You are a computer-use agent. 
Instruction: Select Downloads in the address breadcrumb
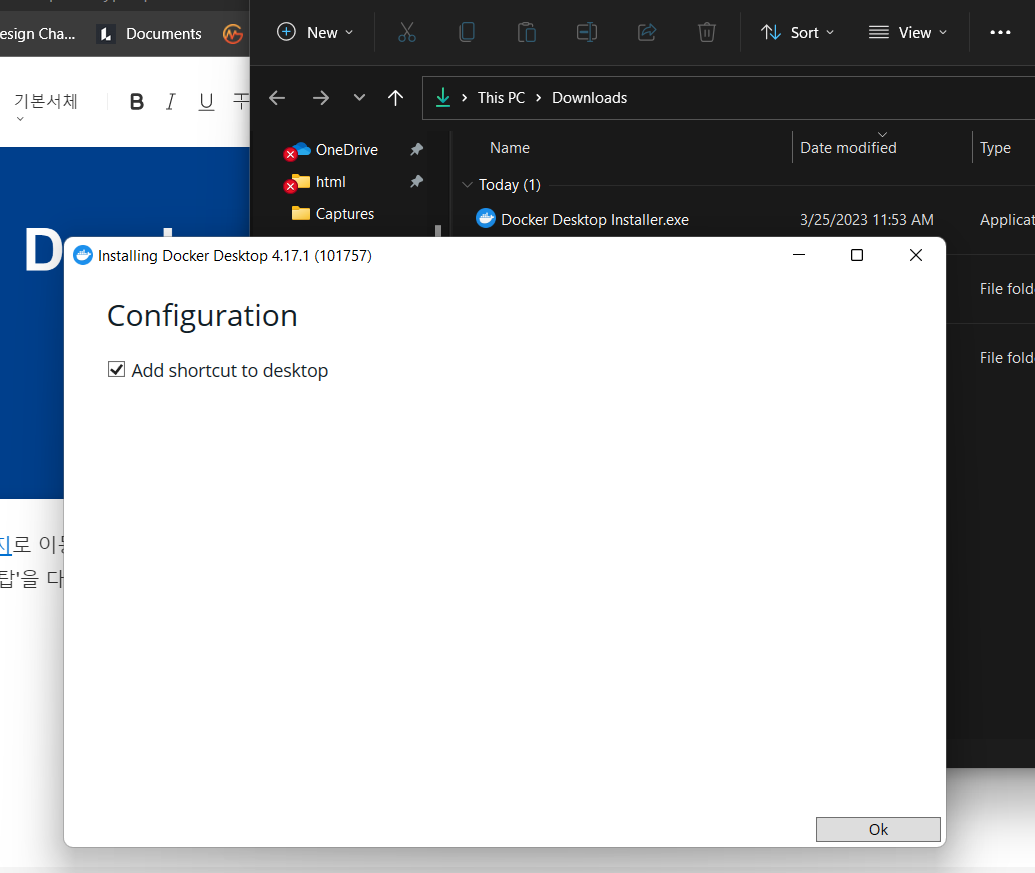[x=589, y=98]
